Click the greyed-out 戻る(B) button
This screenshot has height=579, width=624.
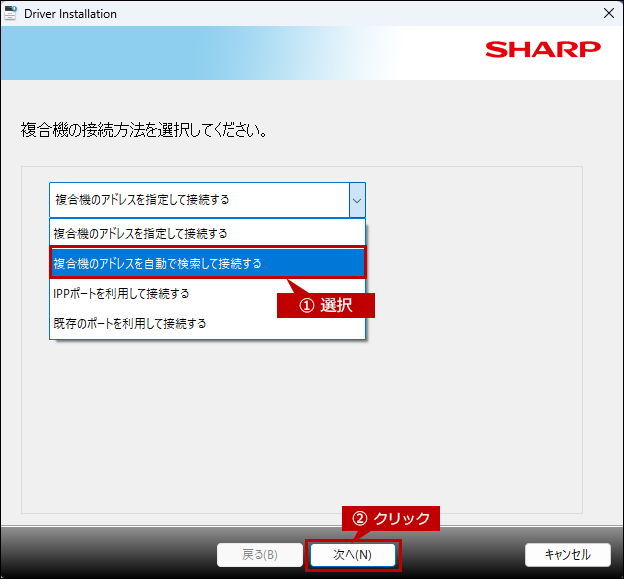click(x=260, y=554)
